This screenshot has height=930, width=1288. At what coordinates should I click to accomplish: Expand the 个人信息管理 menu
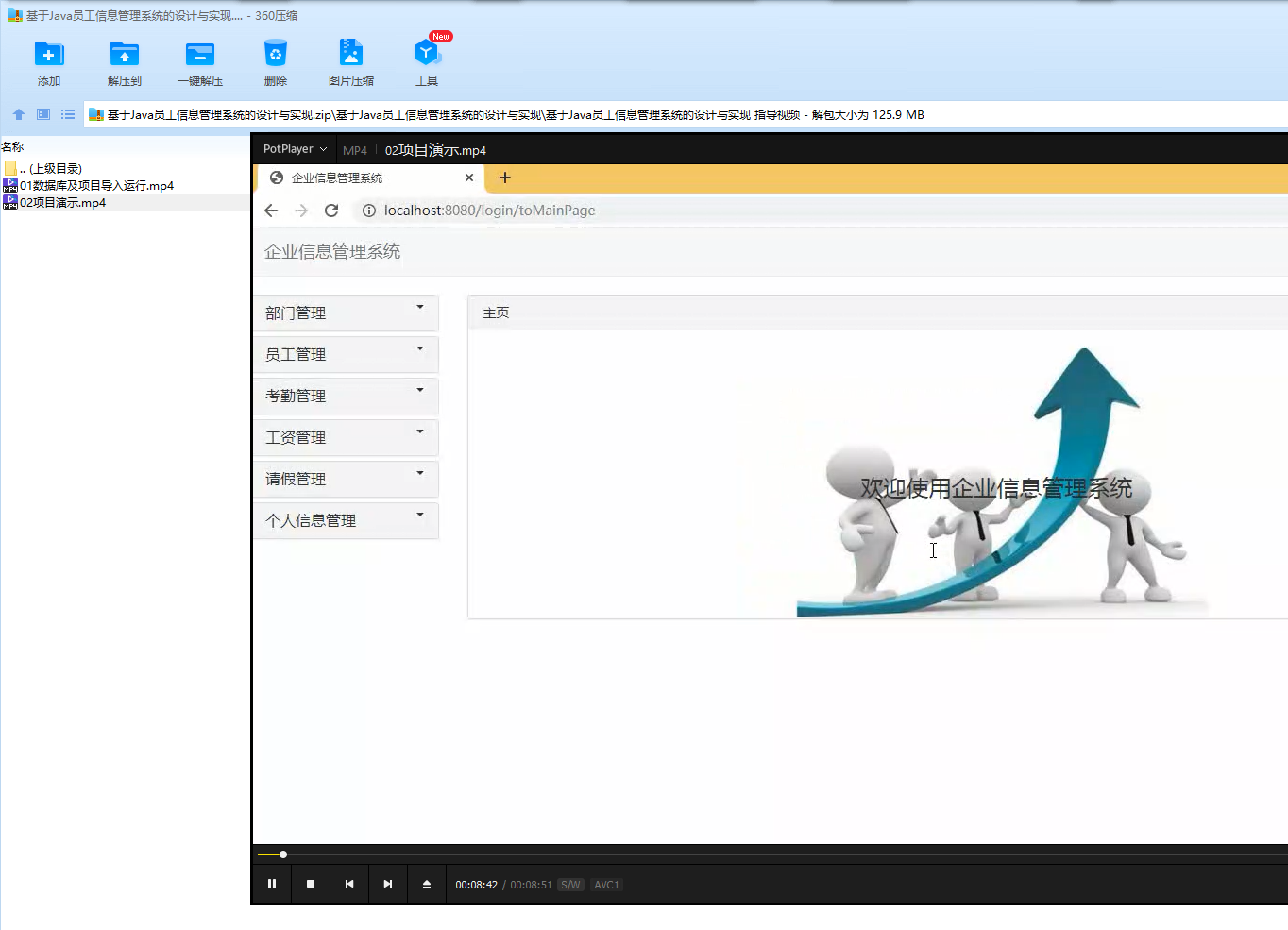coord(346,520)
